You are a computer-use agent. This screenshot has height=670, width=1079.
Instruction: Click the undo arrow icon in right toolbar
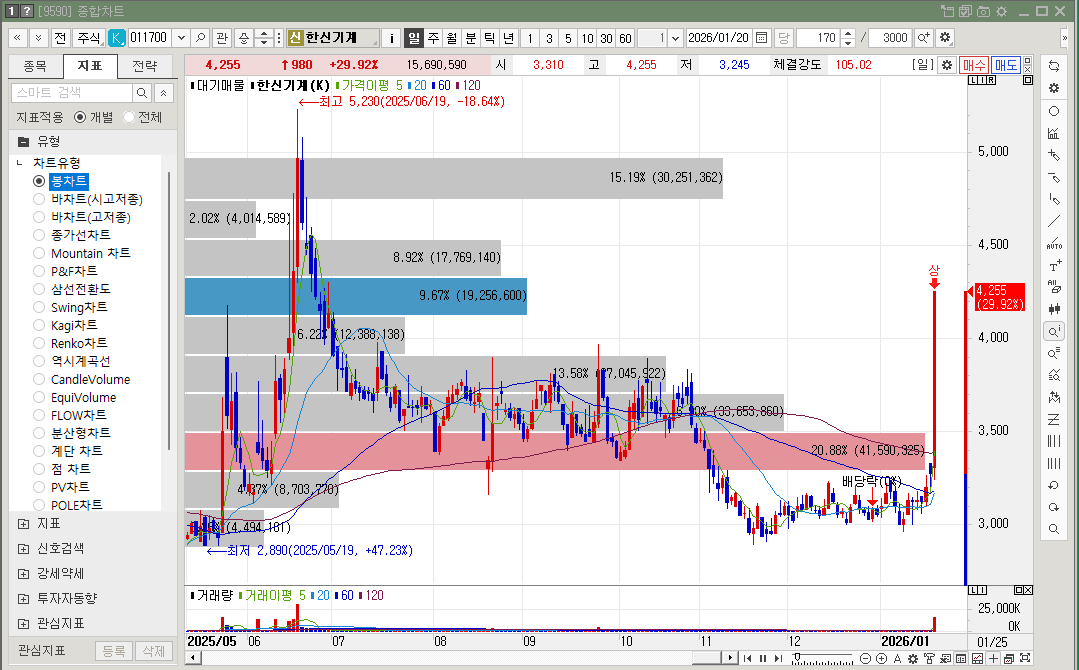click(x=1054, y=486)
